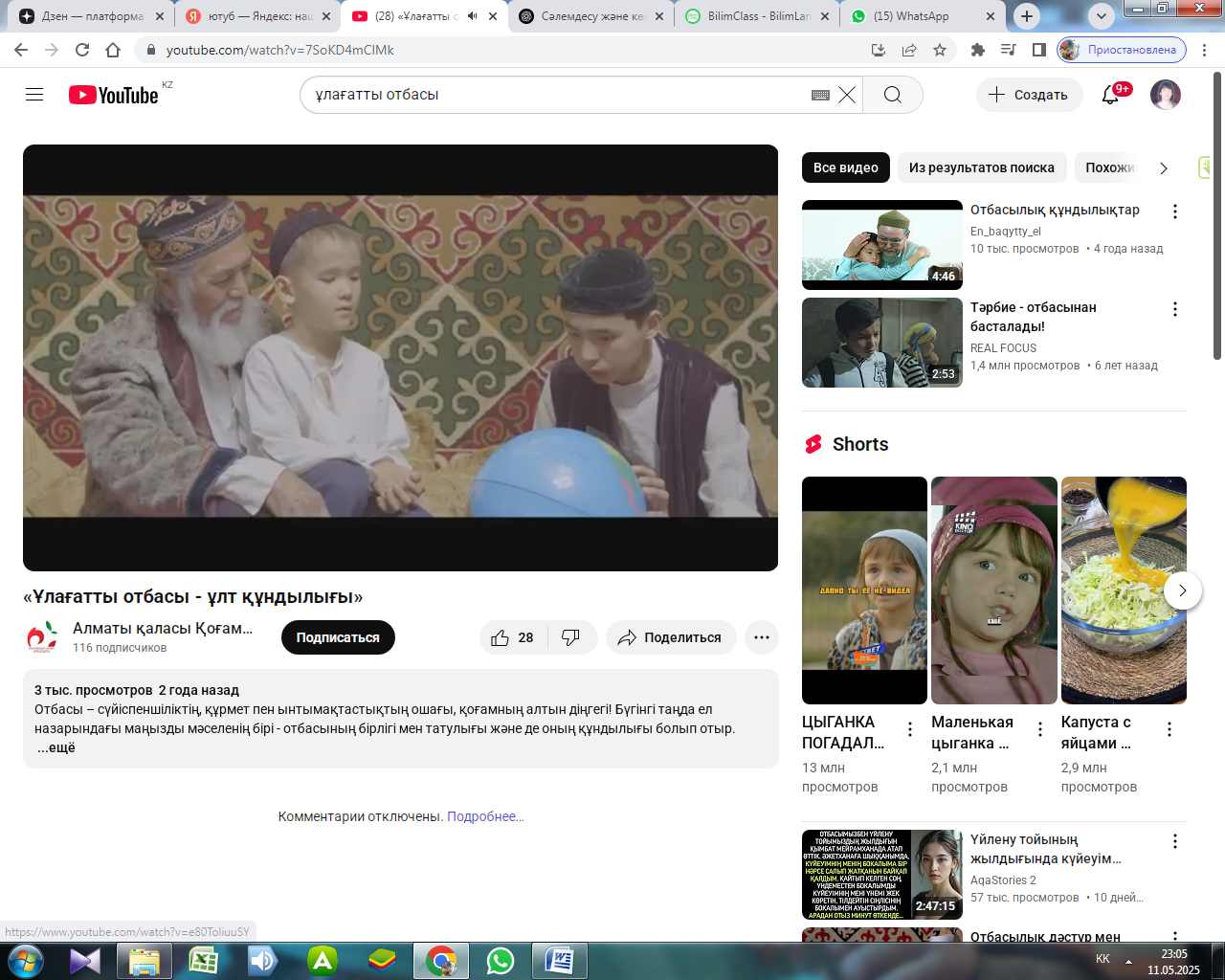This screenshot has height=980, width=1225.
Task: Open Алматы қаласы Қоғам channel name
Action: pos(163,629)
